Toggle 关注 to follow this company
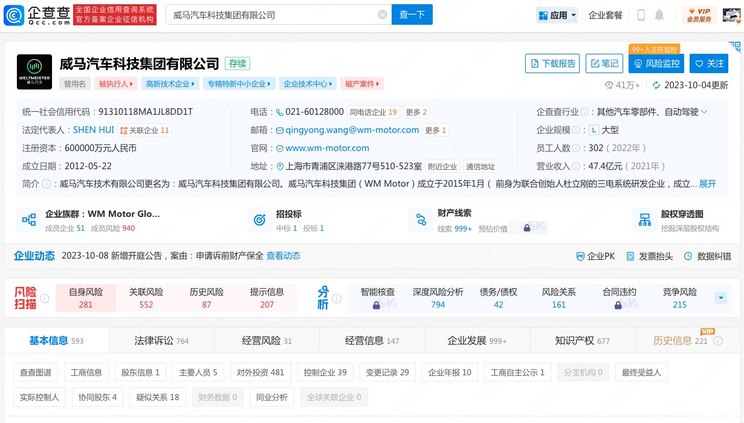This screenshot has width=744, height=423. (709, 63)
